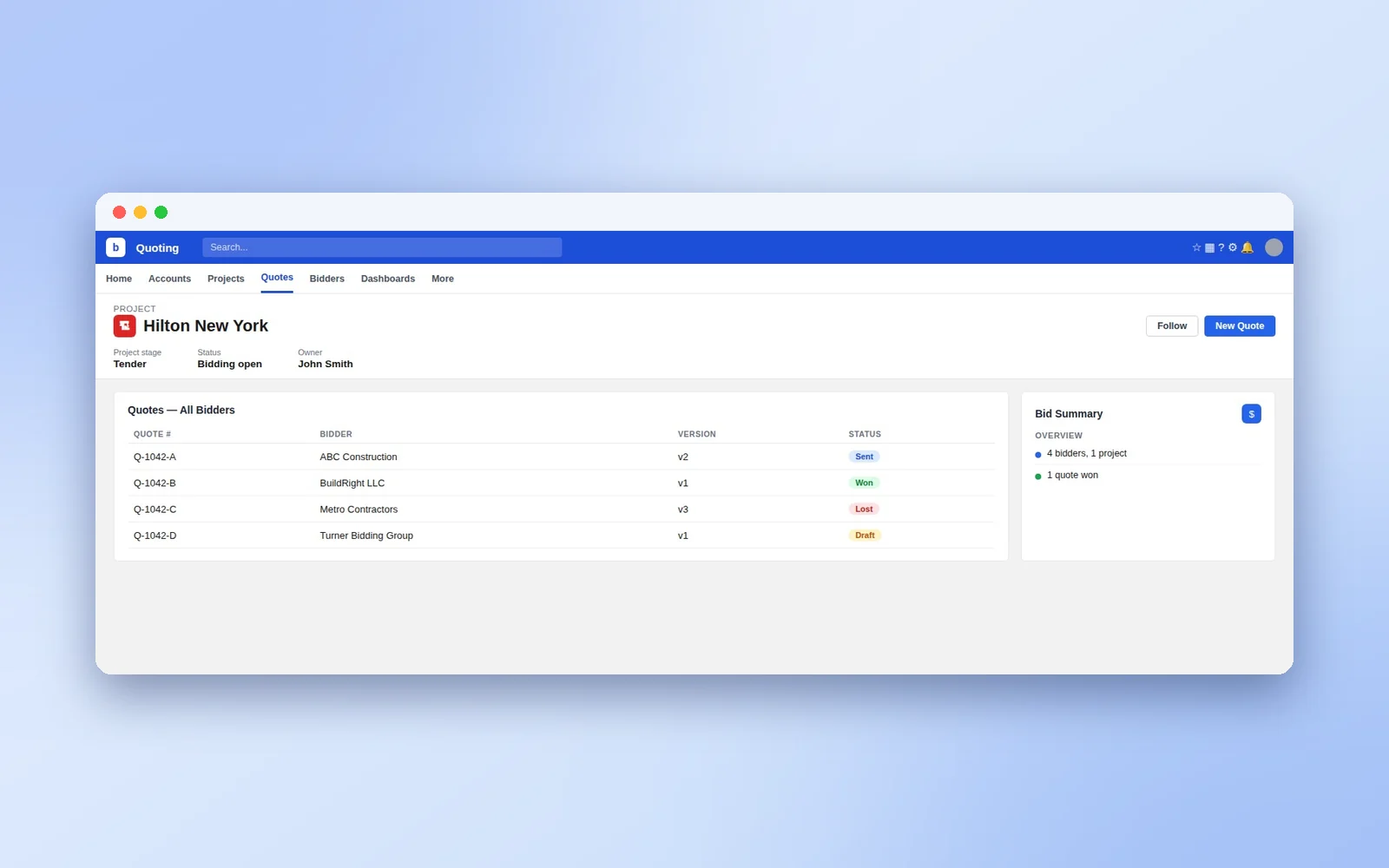Click the red Hilton New York project icon
This screenshot has height=868, width=1389.
125,325
